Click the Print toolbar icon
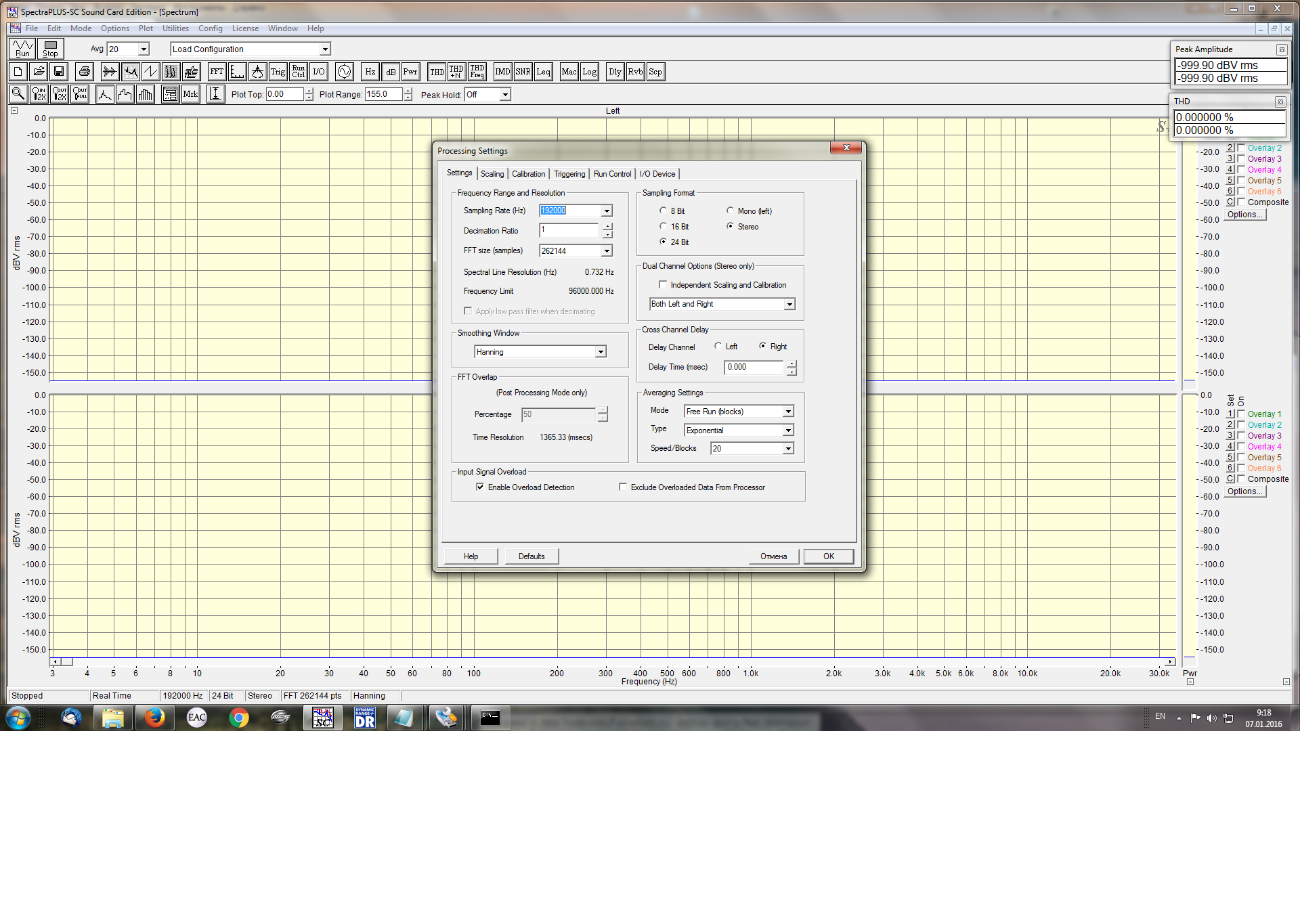 [85, 72]
